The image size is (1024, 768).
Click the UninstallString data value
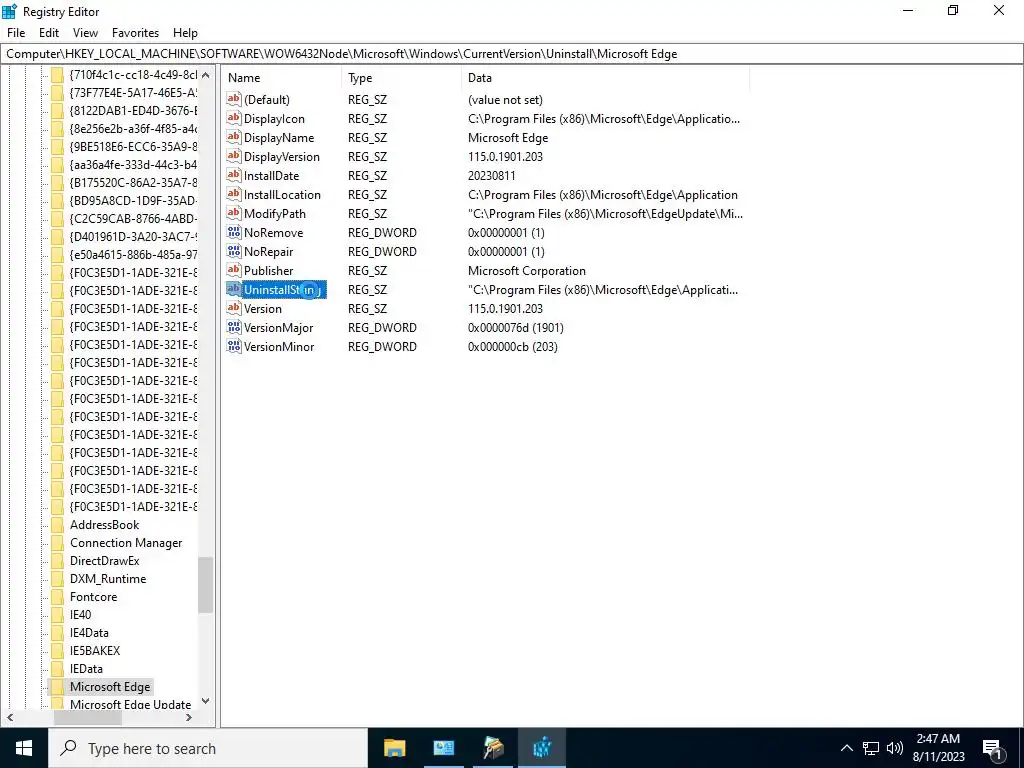(x=603, y=289)
